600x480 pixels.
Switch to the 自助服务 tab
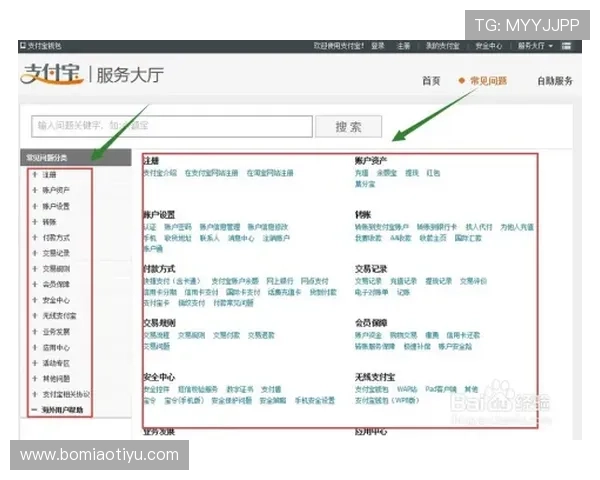pyautogui.click(x=555, y=81)
